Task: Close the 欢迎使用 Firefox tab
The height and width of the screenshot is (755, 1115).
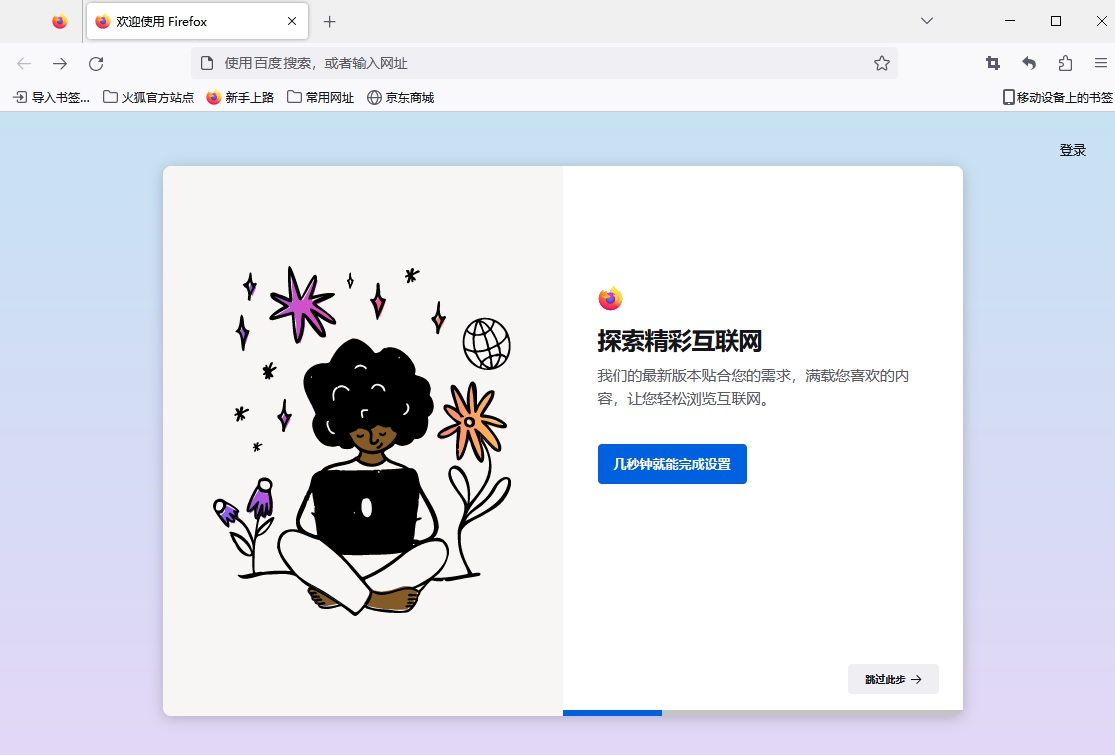Action: click(x=292, y=21)
